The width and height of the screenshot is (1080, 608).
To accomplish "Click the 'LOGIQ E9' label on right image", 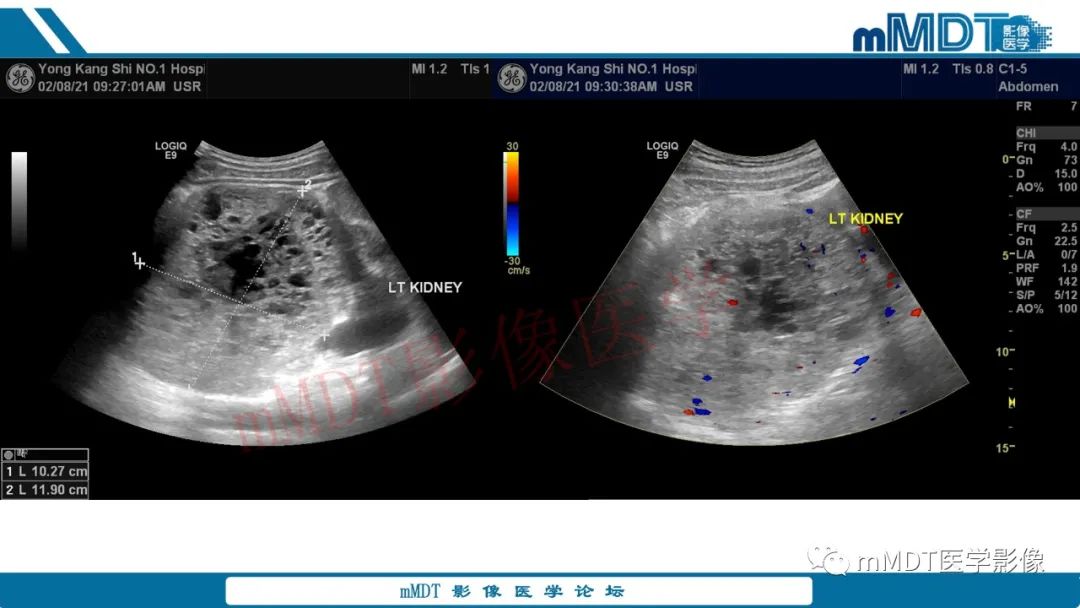I will coord(663,150).
